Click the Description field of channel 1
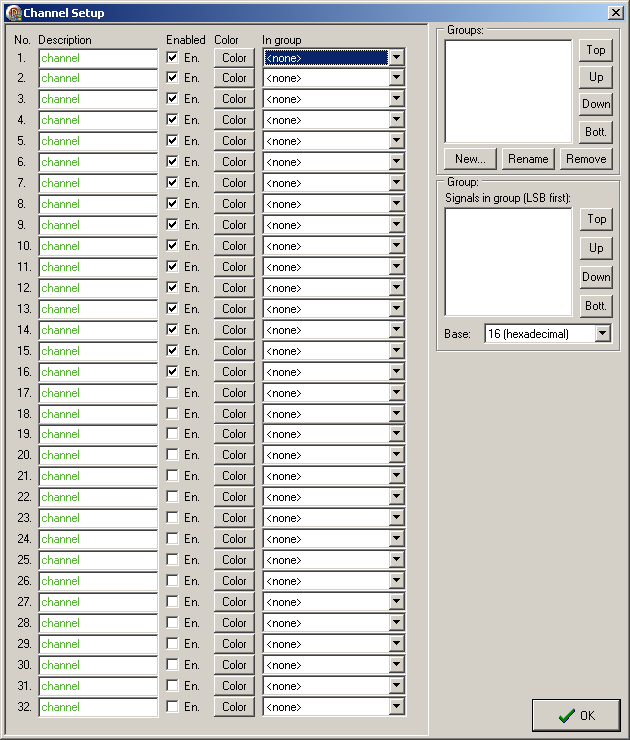Image resolution: width=630 pixels, height=740 pixels. click(98, 58)
